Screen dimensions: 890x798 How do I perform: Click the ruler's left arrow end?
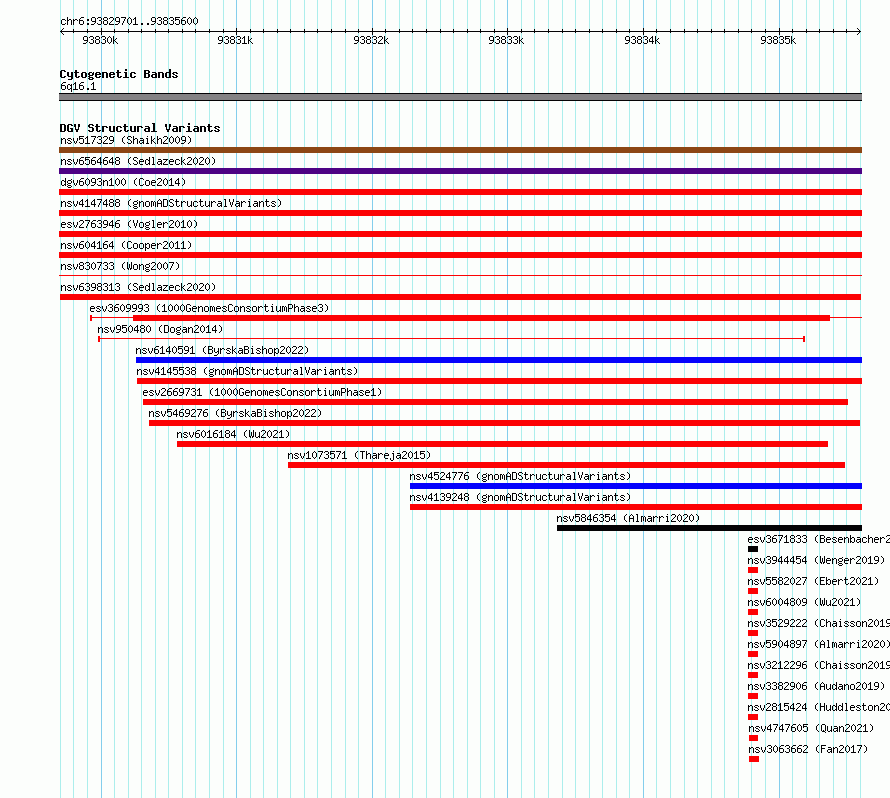[x=62, y=32]
